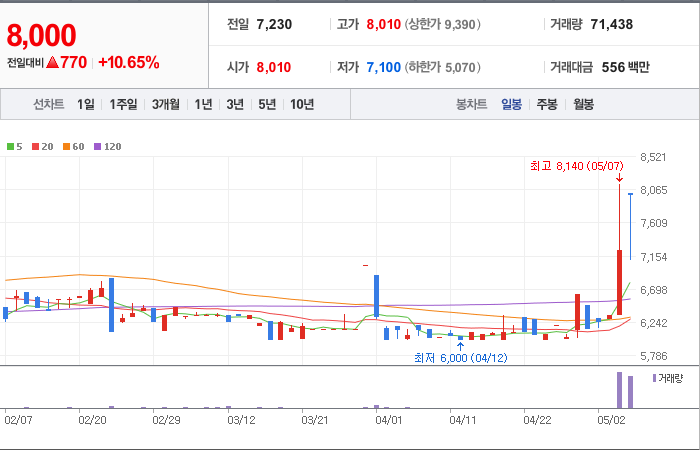Click the 시가 value 8,010
The height and width of the screenshot is (450, 700).
[x=274, y=67]
